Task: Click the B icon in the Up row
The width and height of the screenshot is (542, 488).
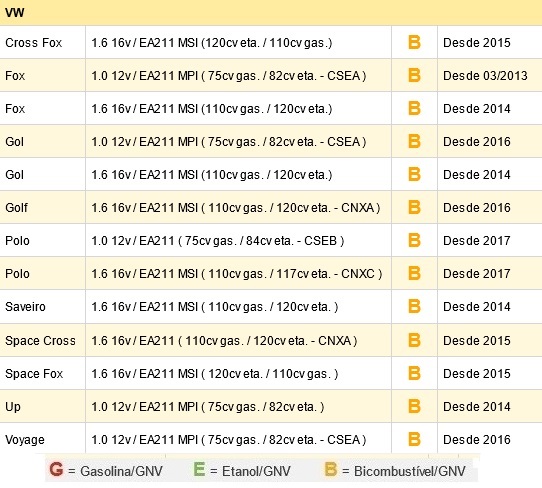Action: coord(414,406)
